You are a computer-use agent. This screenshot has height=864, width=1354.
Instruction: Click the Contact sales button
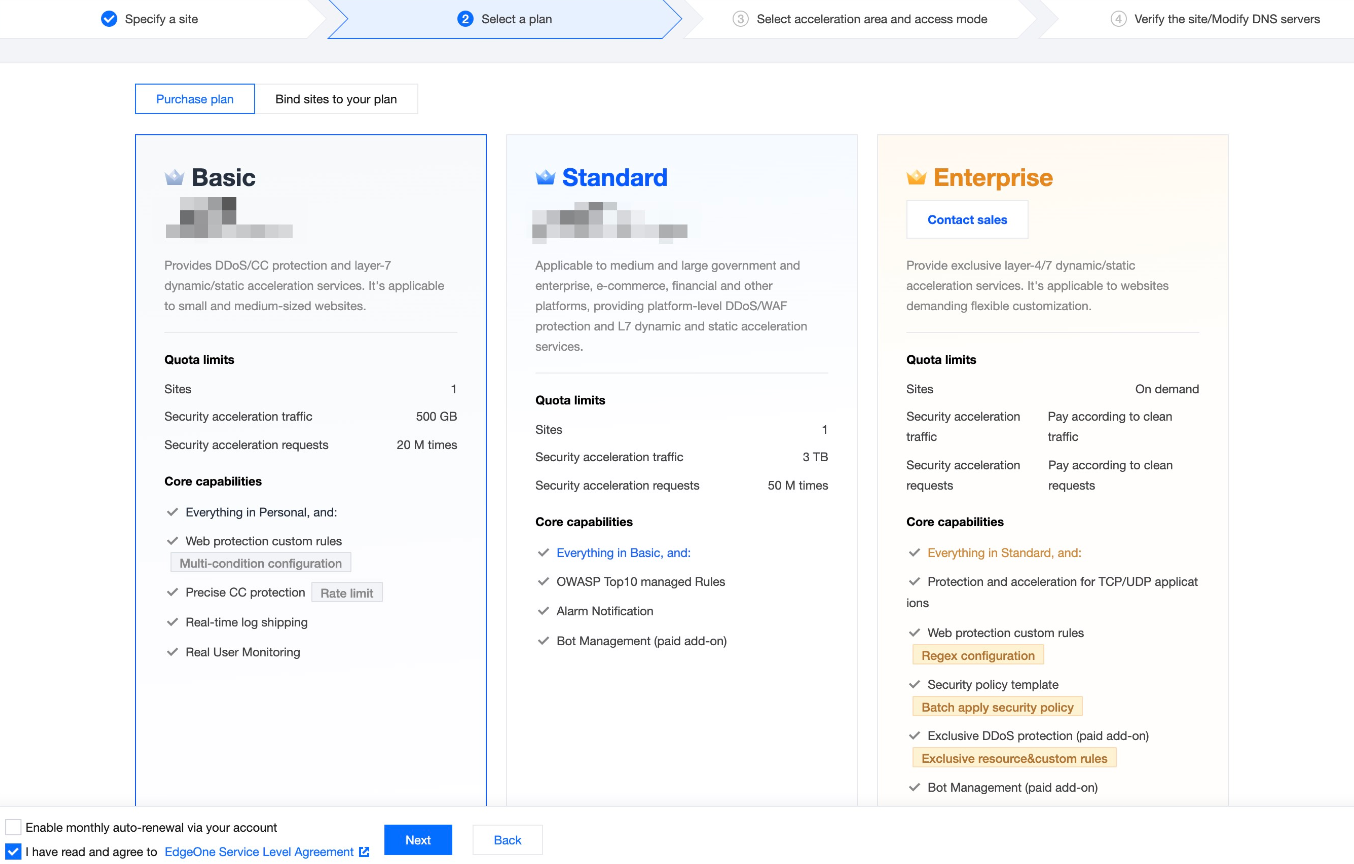pos(967,220)
